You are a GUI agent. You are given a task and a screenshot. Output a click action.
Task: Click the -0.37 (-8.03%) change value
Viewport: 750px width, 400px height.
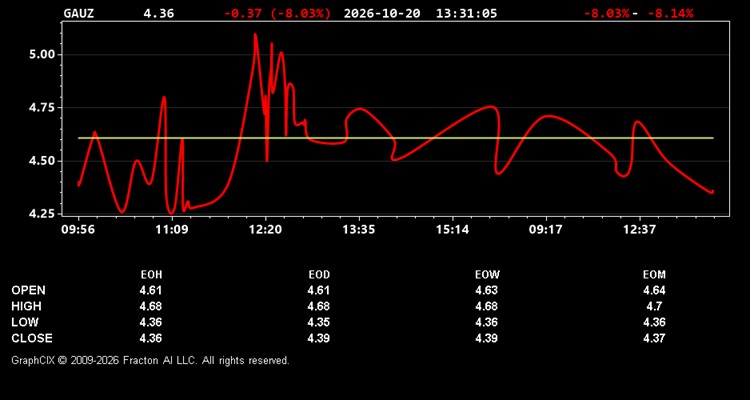pyautogui.click(x=277, y=13)
